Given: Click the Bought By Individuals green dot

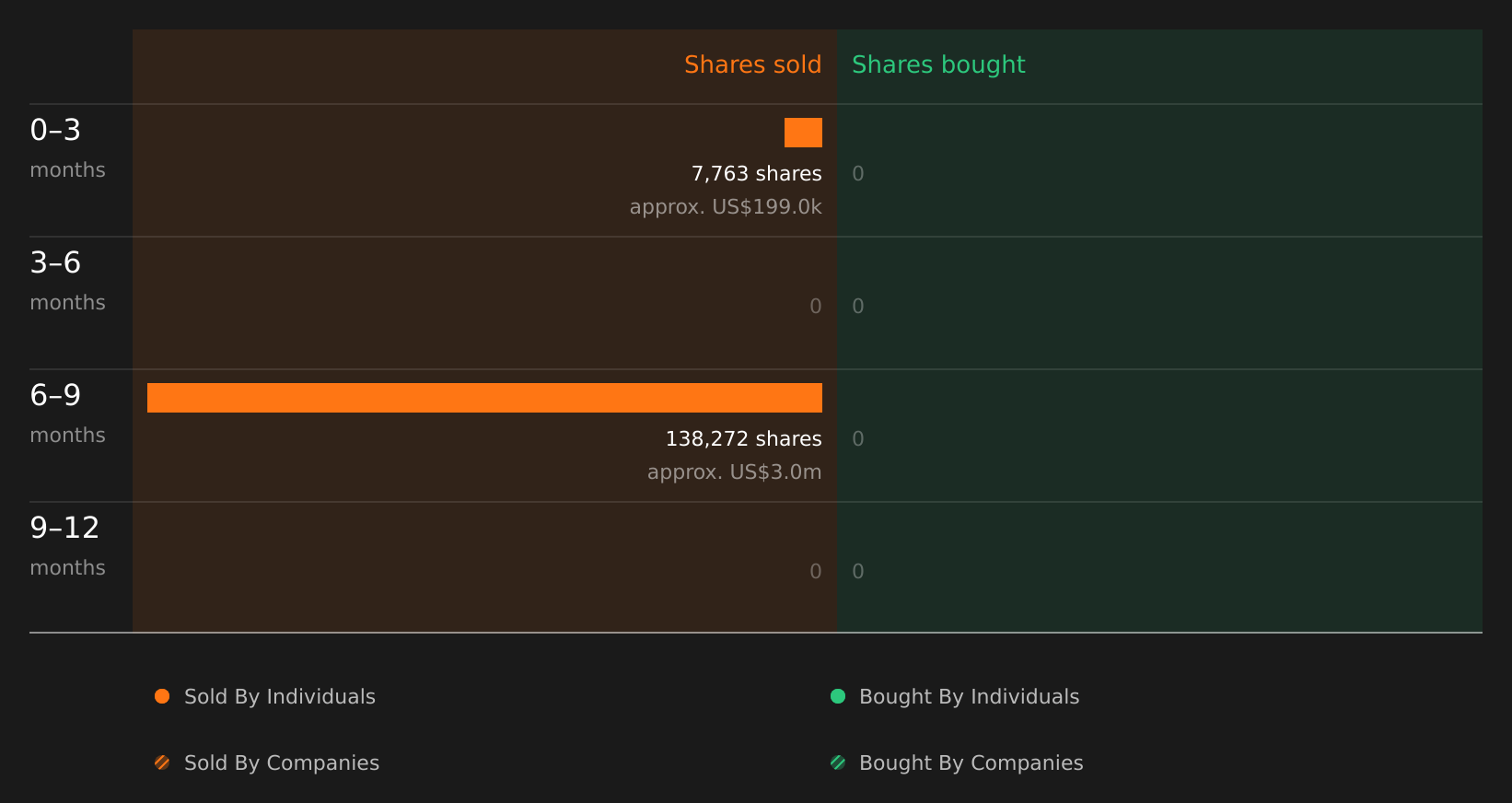Looking at the screenshot, I should pos(838,696).
